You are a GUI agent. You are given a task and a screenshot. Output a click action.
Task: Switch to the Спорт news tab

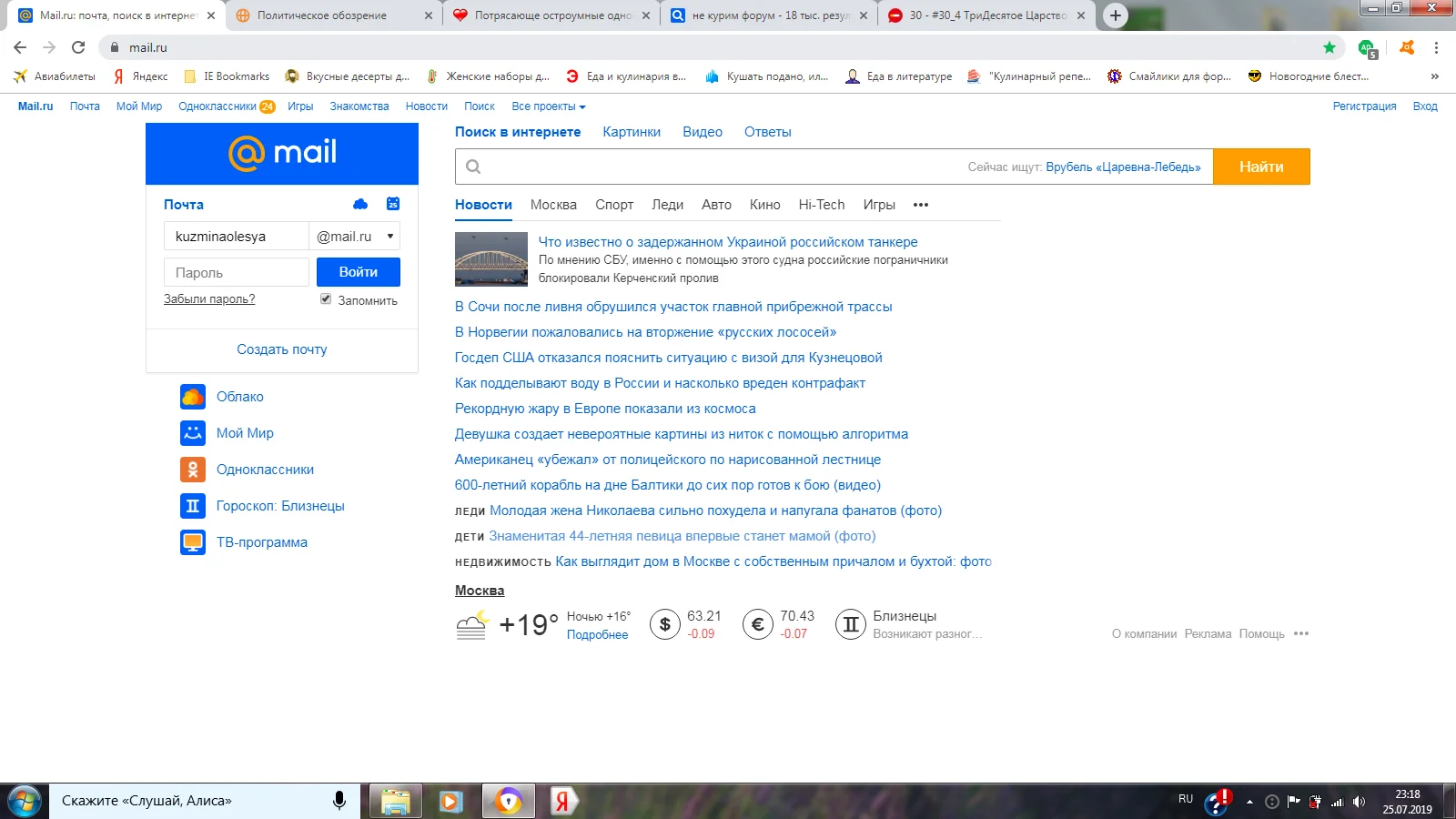[x=614, y=205]
